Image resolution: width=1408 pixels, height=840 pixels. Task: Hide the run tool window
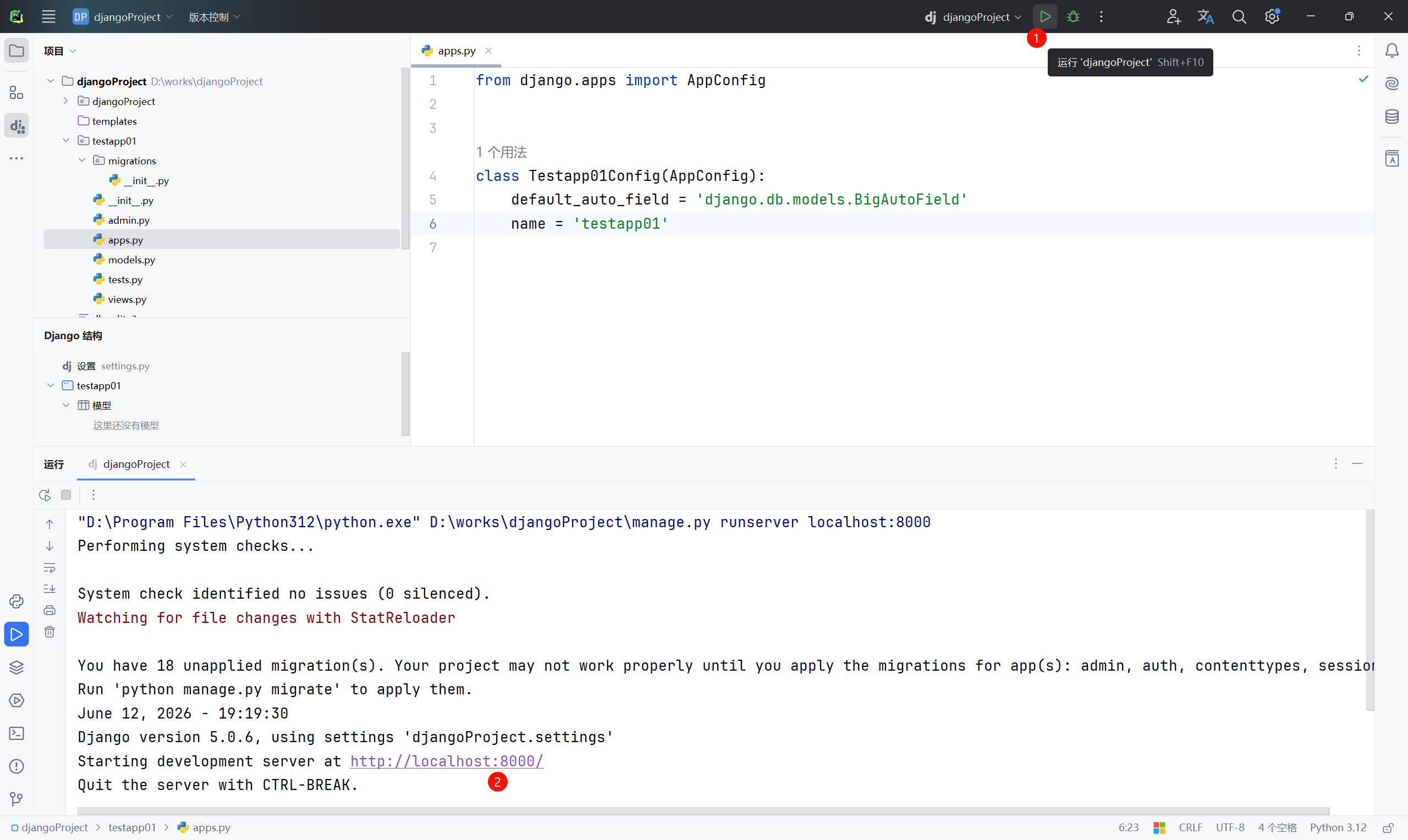1357,463
